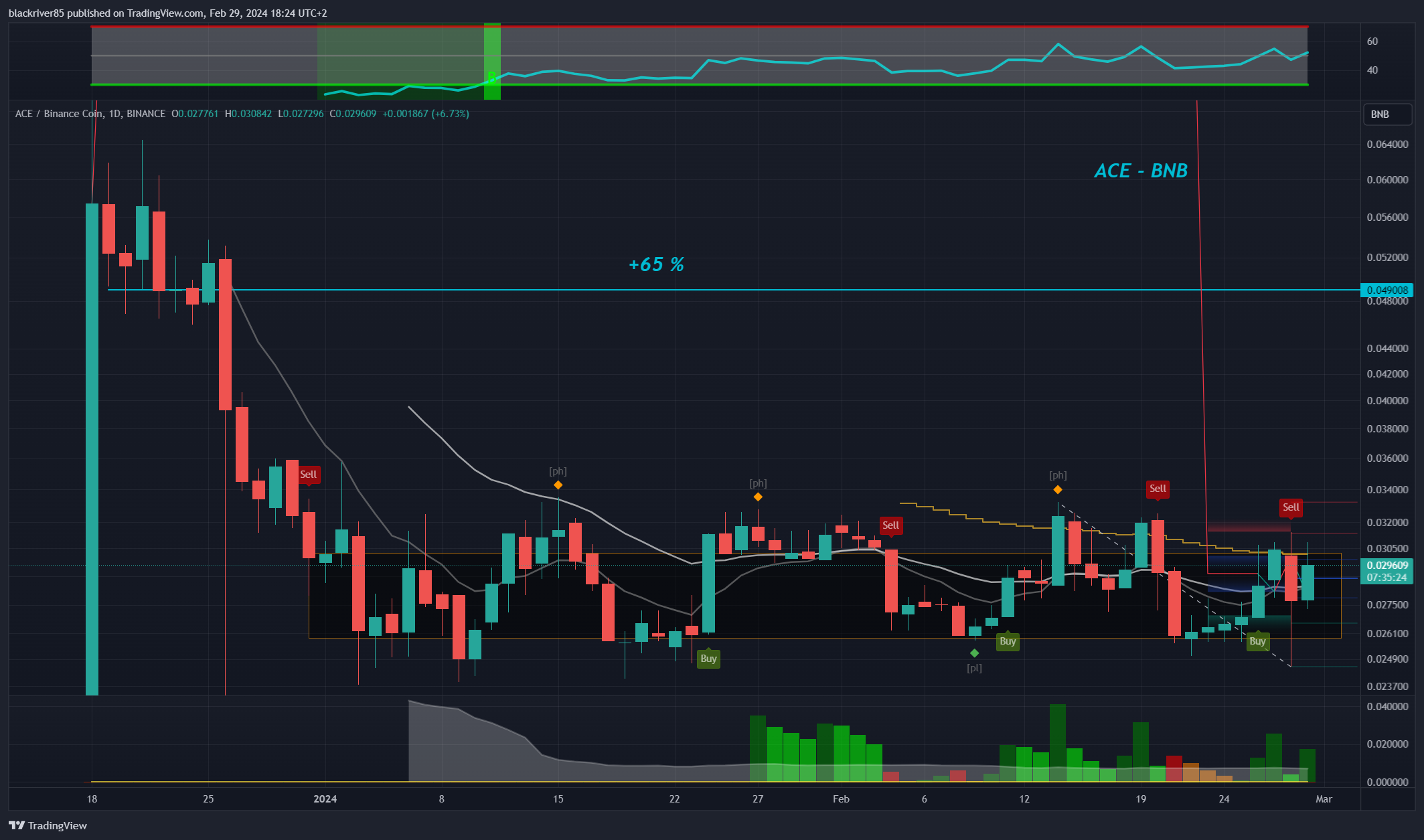Click the current price label 0.029609
Screen dimensions: 1424x840
click(x=1387, y=566)
